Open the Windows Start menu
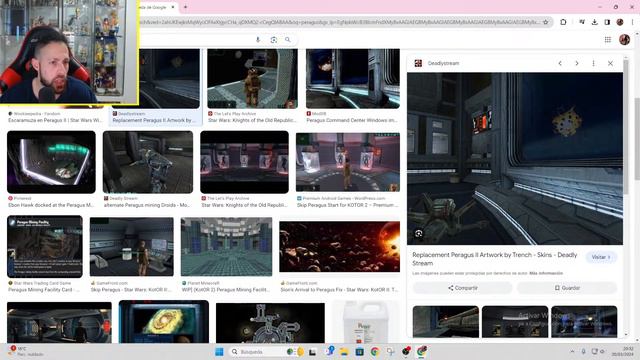The image size is (640, 360). coord(219,351)
